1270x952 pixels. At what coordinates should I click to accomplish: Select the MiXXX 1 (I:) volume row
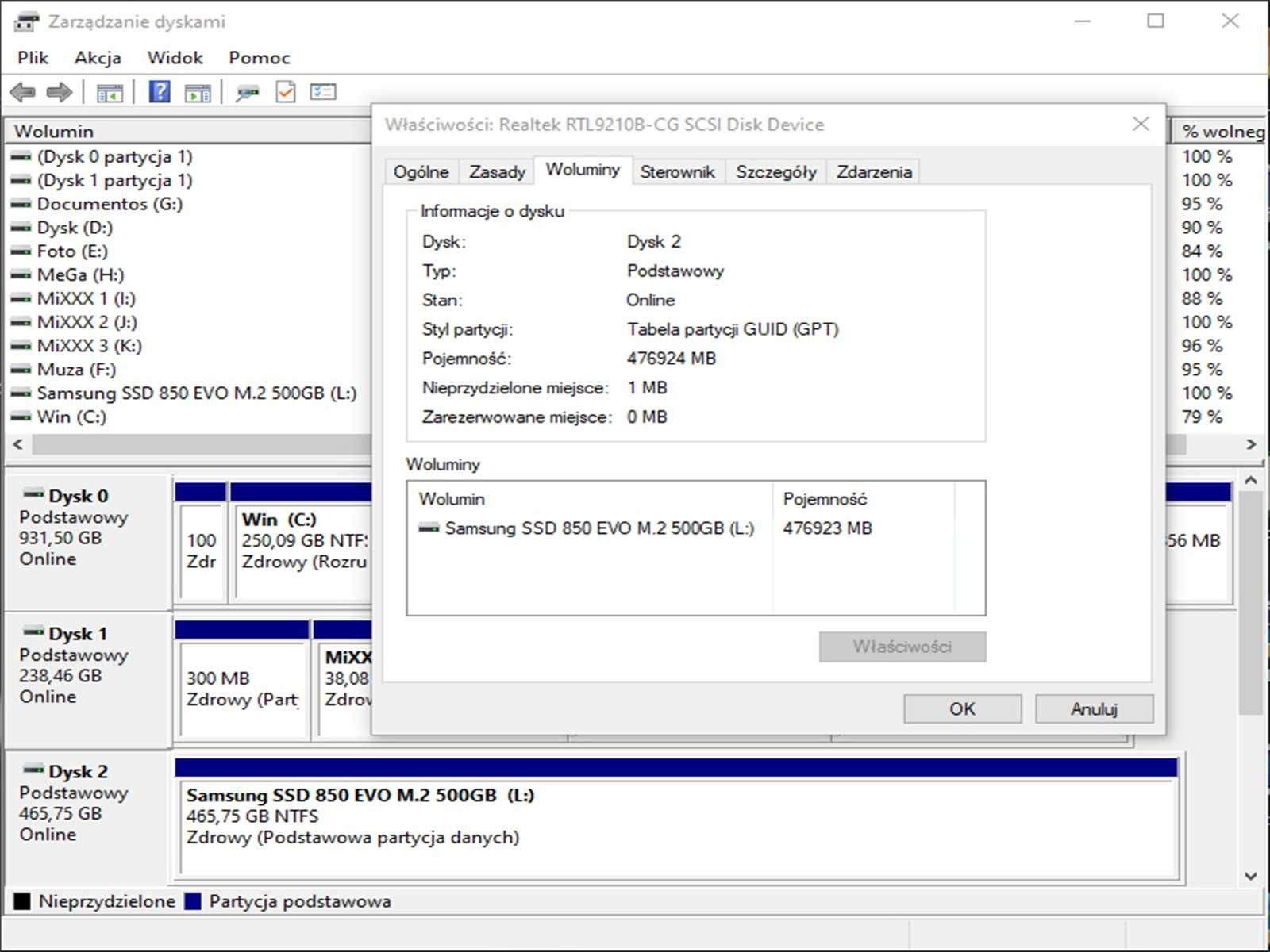click(x=86, y=299)
